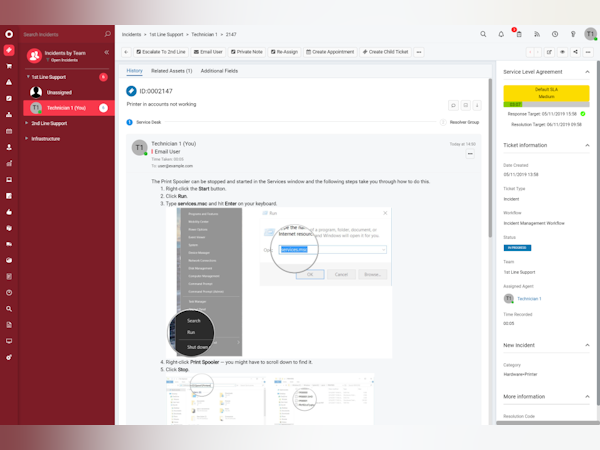Open the RSS feed icon
Viewport: 600px width, 450px height.
click(537, 34)
